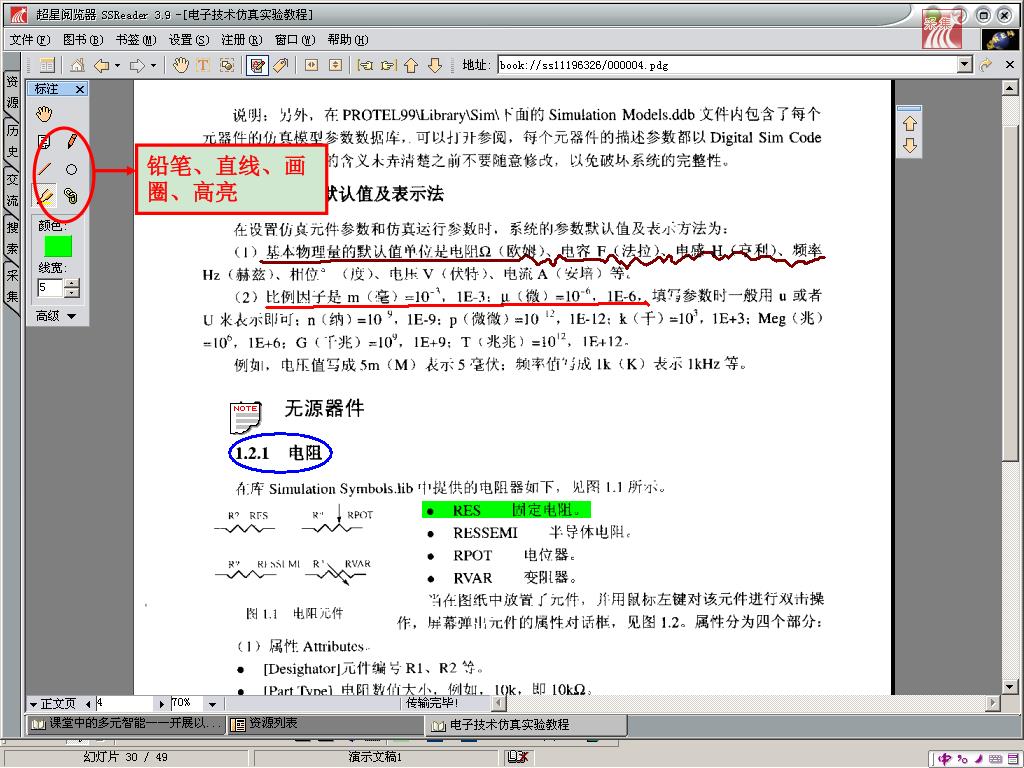Image resolution: width=1024 pixels, height=768 pixels.
Task: Open the NOTE sticky annotation on the page
Action: click(x=246, y=418)
